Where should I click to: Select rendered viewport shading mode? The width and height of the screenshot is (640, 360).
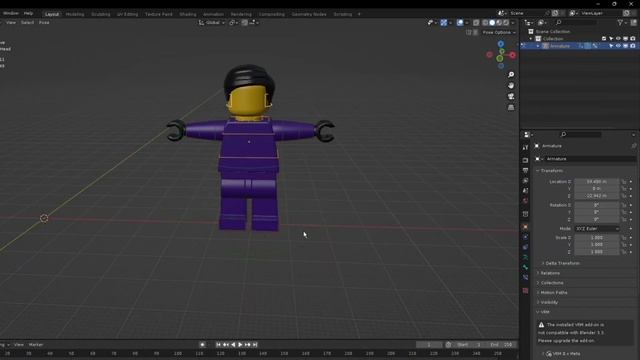(x=506, y=23)
